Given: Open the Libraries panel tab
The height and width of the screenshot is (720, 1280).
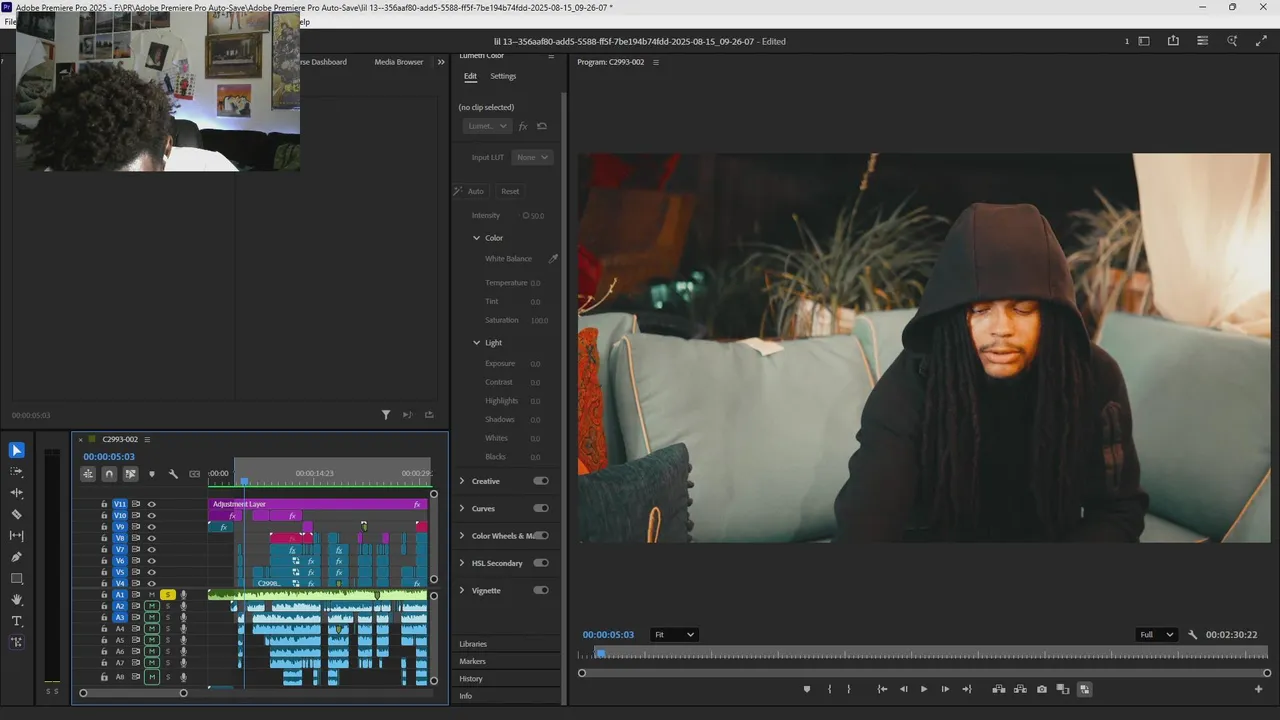Looking at the screenshot, I should [473, 644].
